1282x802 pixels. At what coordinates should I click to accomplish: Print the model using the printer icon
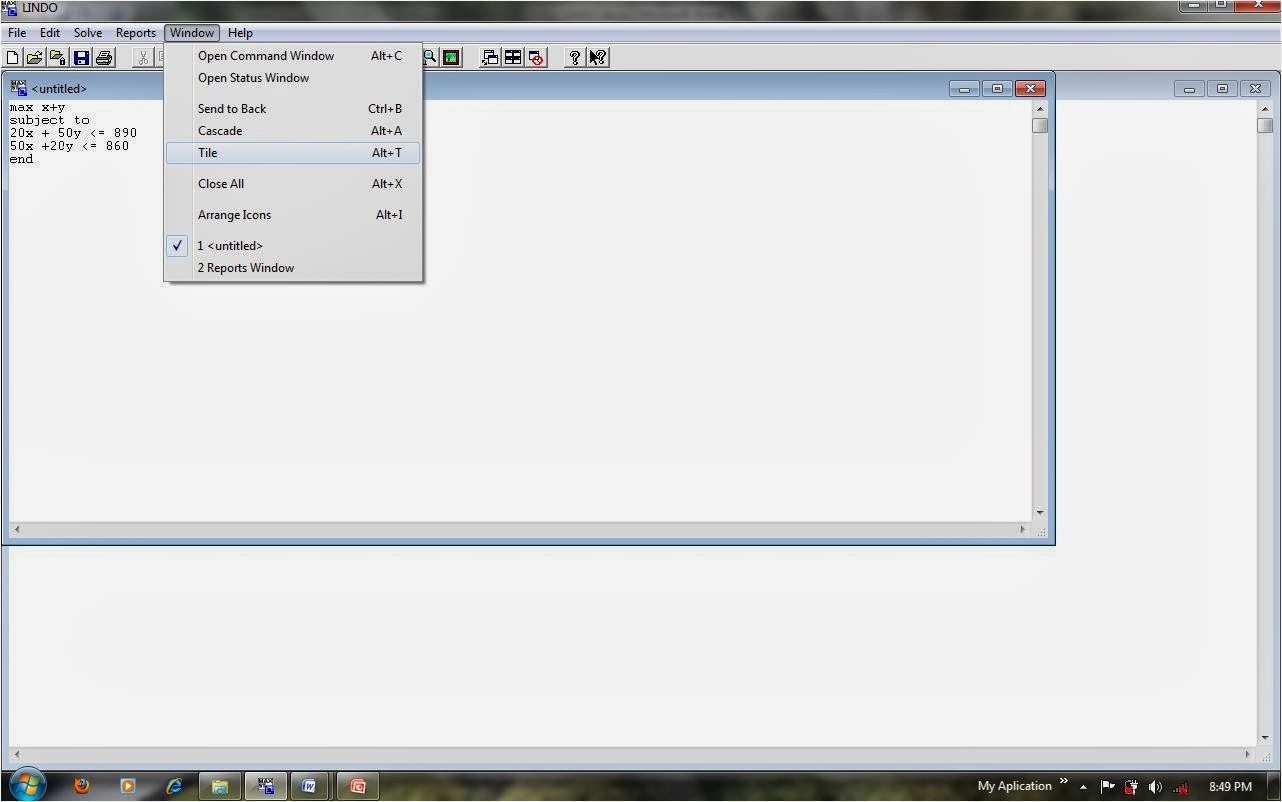103,57
